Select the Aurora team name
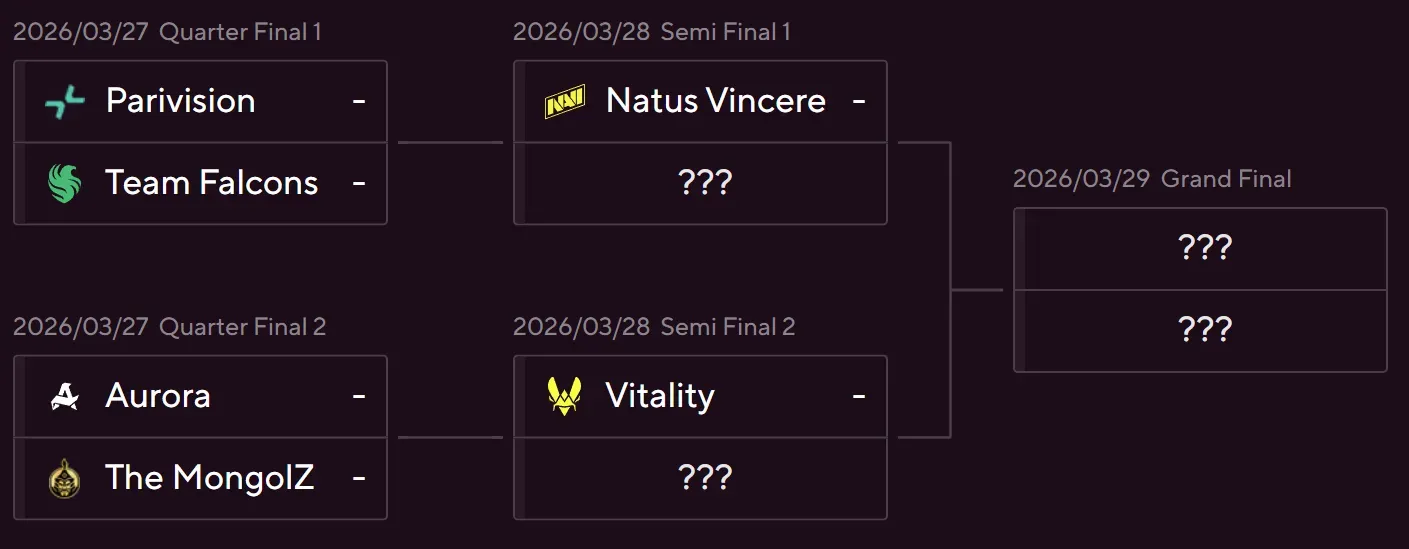The height and width of the screenshot is (549, 1409). pos(158,396)
